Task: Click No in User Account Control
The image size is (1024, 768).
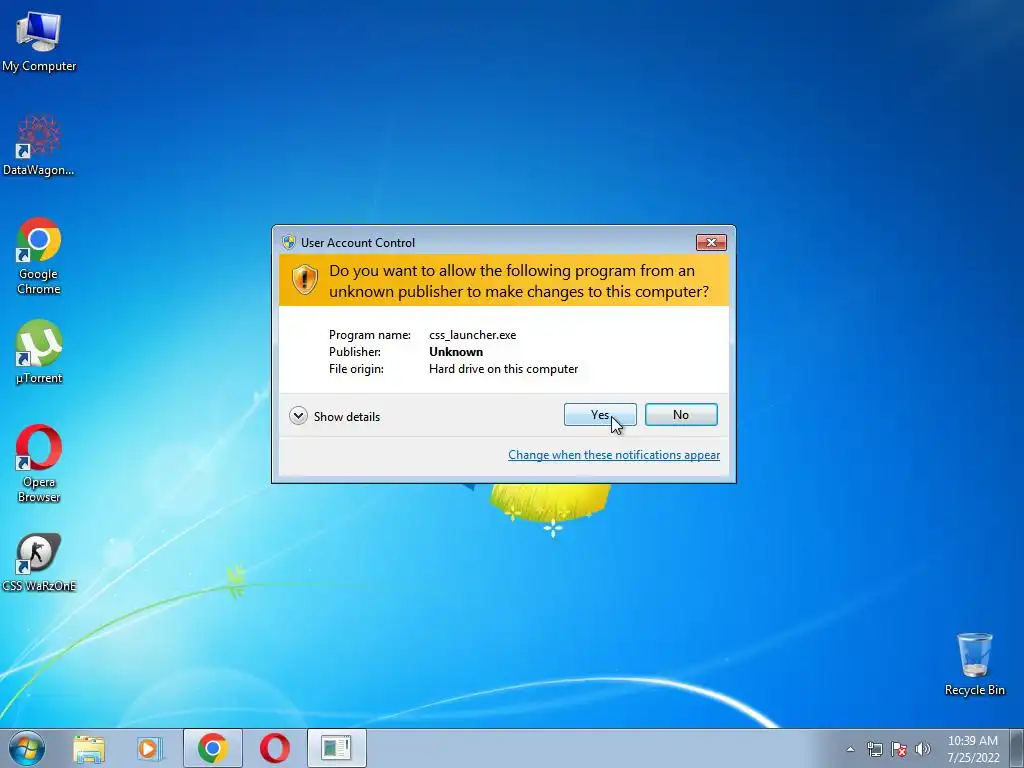Action: click(x=681, y=415)
